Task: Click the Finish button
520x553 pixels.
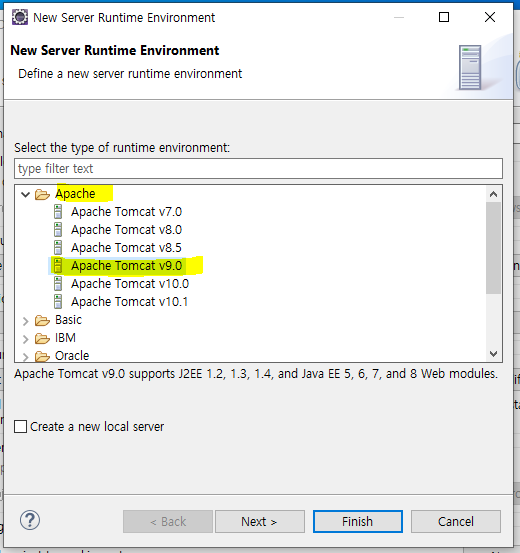Action: pos(358,521)
